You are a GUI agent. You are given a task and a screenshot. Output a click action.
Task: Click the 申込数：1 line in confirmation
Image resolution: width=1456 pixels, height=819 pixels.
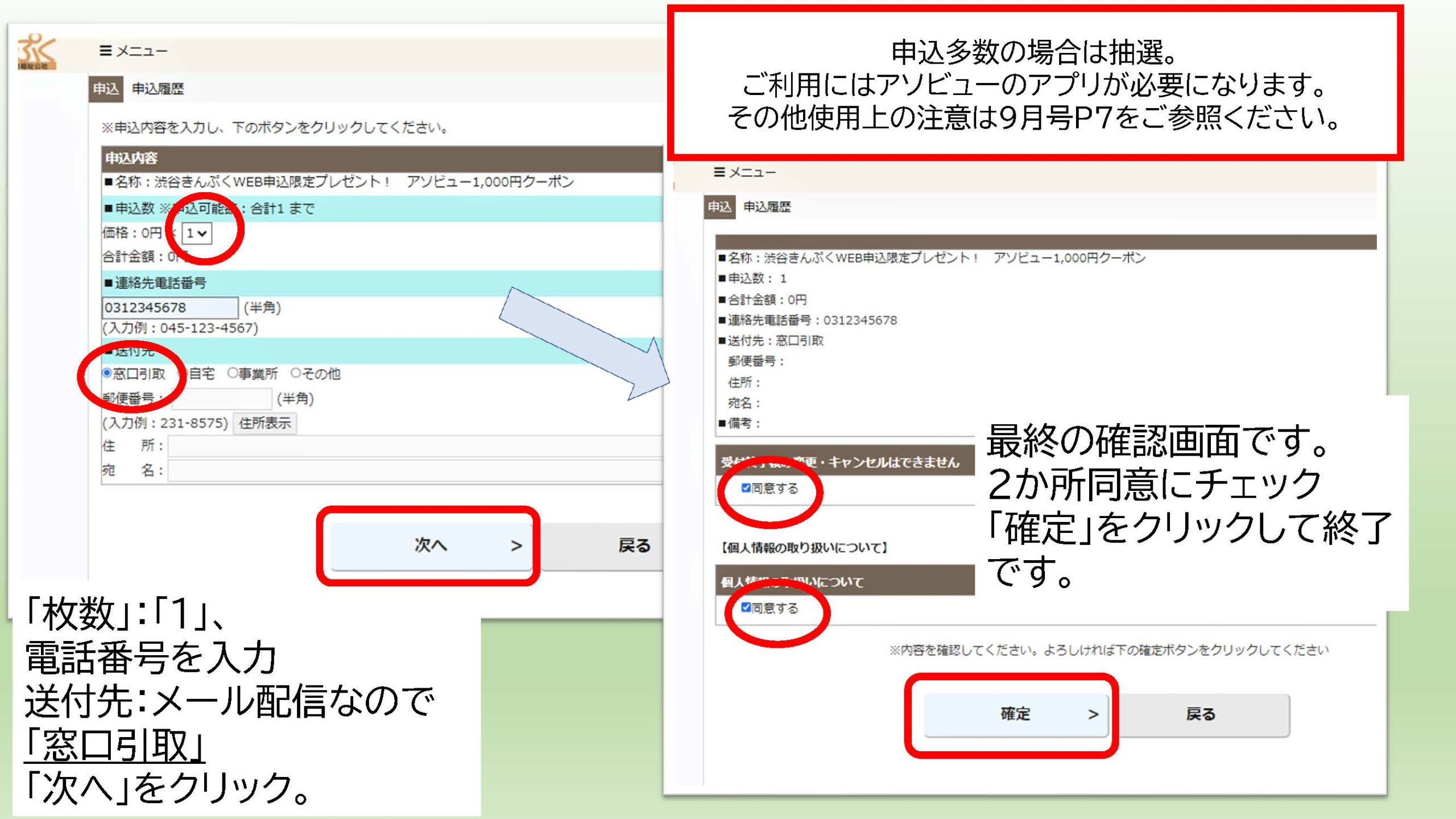point(752,279)
